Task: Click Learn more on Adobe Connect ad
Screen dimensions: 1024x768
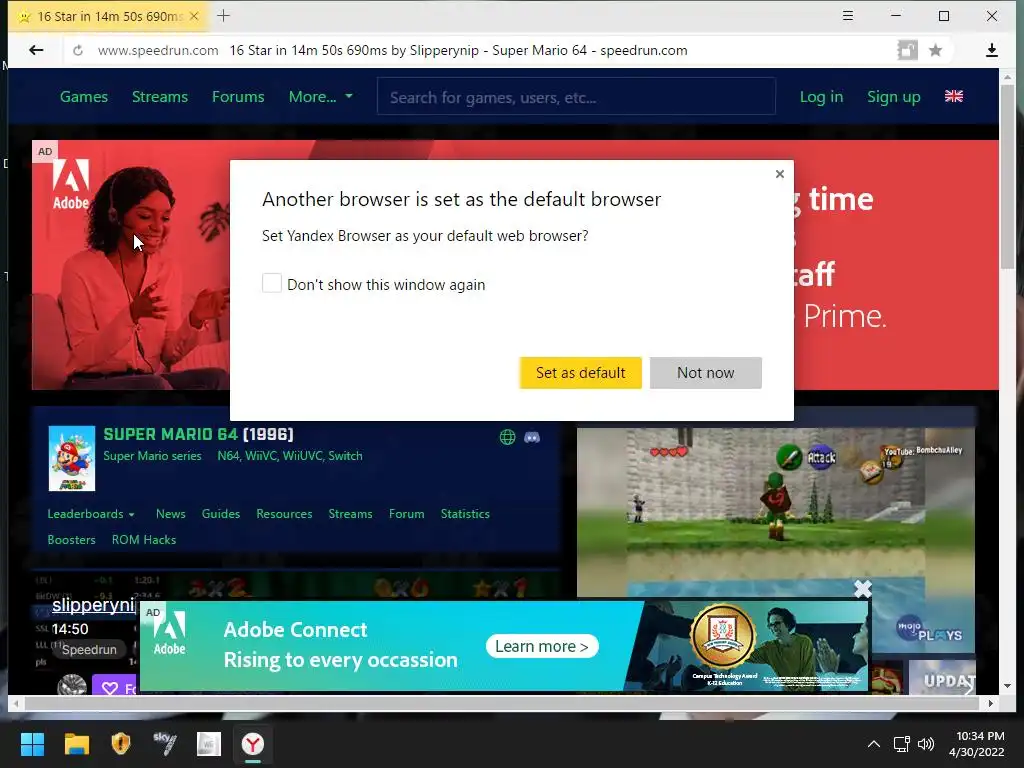Action: point(541,647)
